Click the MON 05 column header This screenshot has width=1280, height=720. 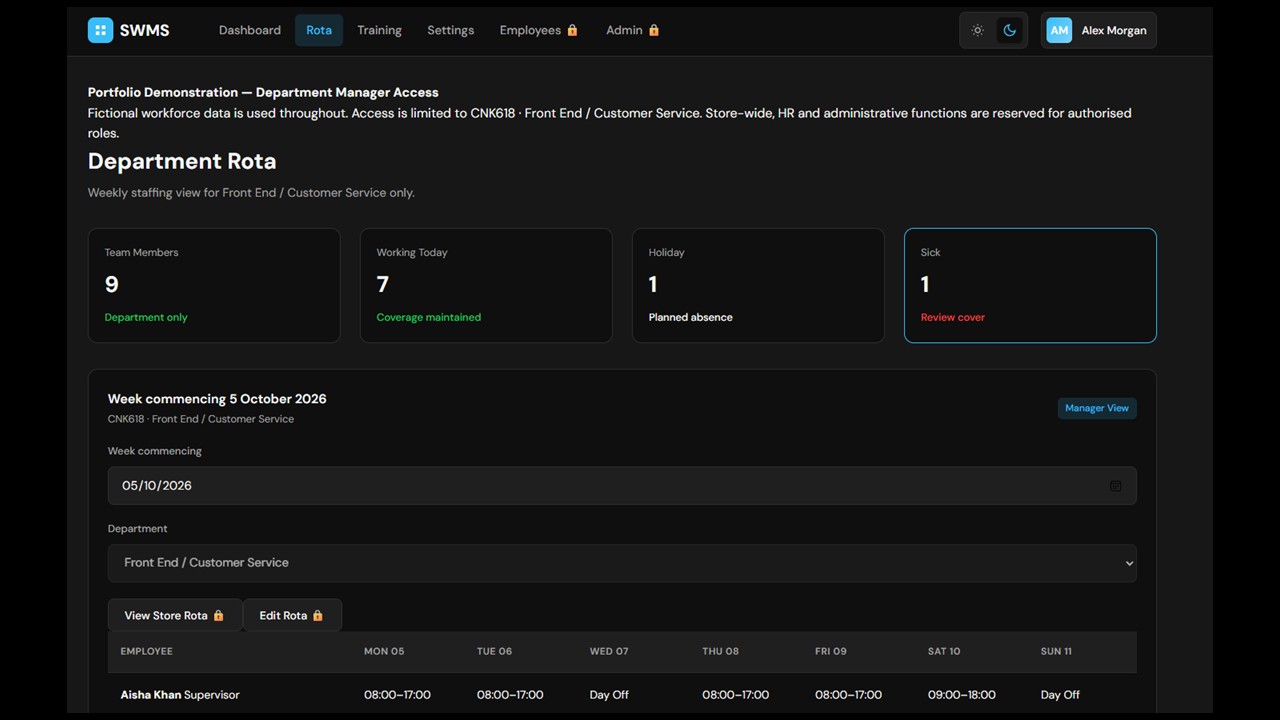[x=384, y=651]
